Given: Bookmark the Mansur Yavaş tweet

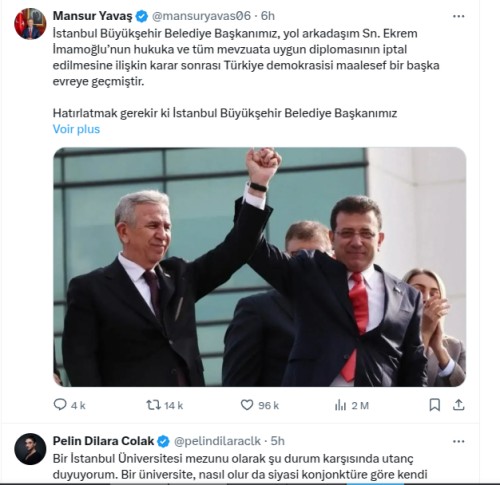Looking at the screenshot, I should 435,405.
